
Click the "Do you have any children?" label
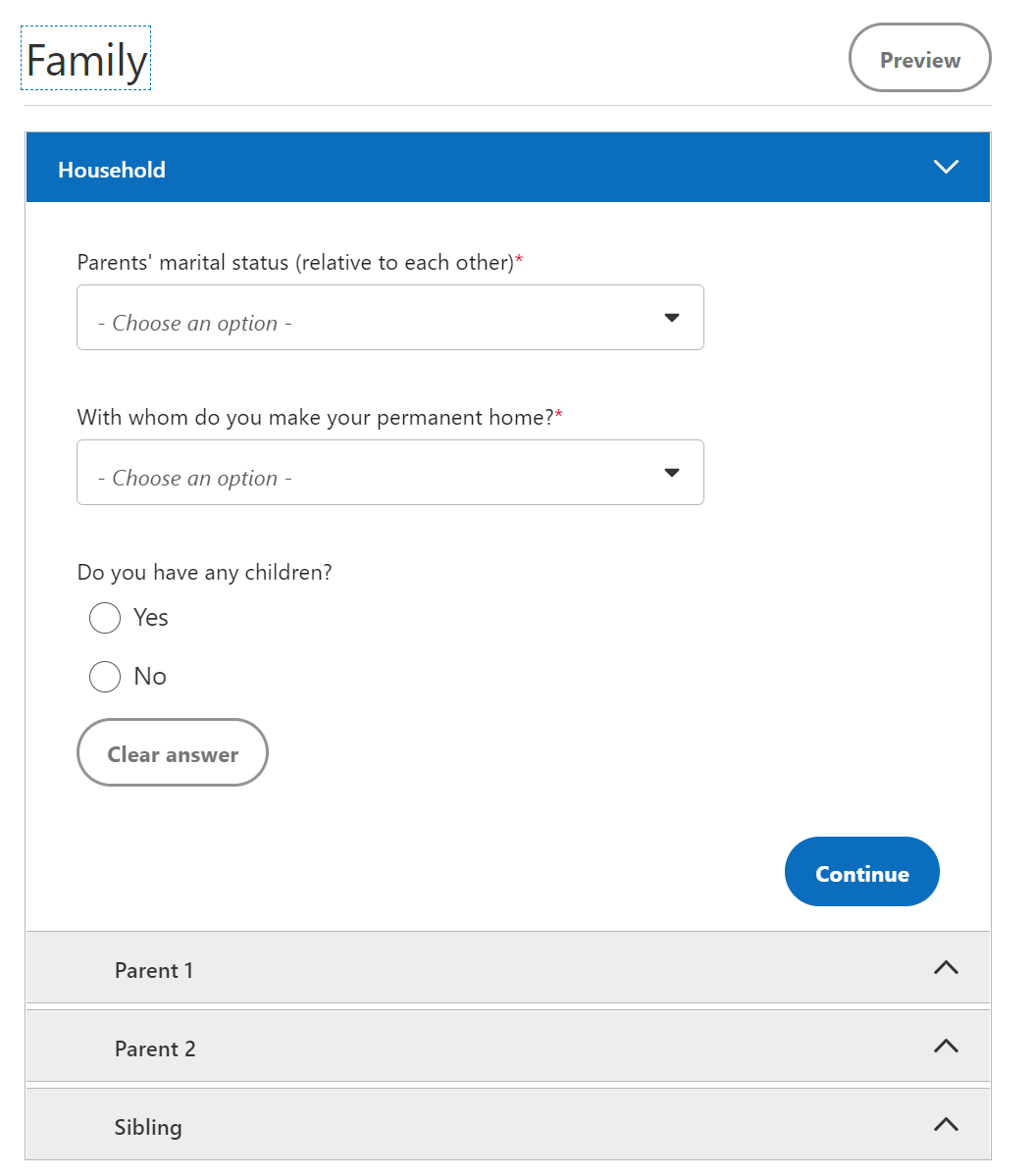click(204, 573)
